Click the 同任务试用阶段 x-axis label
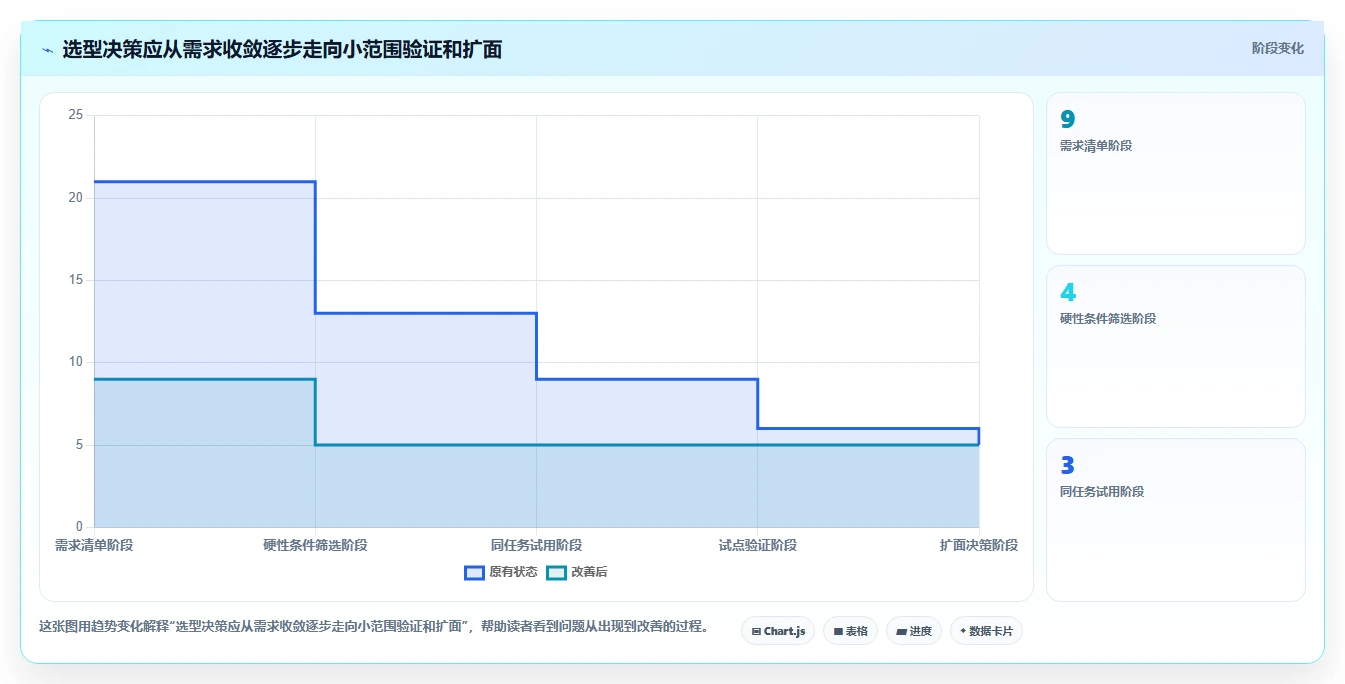This screenshot has width=1345, height=684. 536,545
